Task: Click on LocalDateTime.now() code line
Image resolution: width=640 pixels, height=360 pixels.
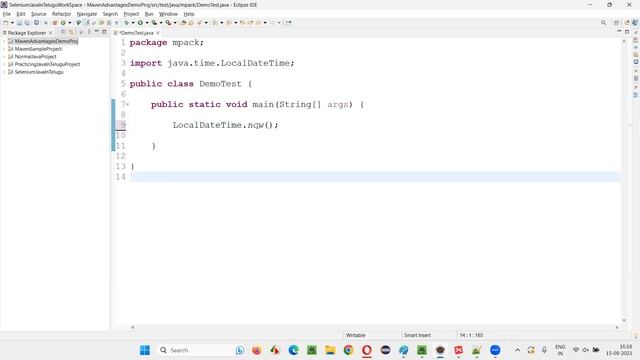Action: (x=225, y=125)
